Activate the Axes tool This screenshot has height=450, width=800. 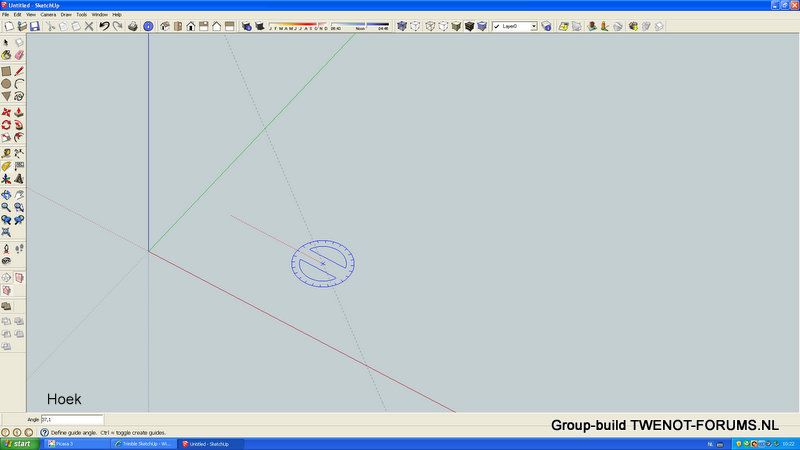tap(6, 179)
